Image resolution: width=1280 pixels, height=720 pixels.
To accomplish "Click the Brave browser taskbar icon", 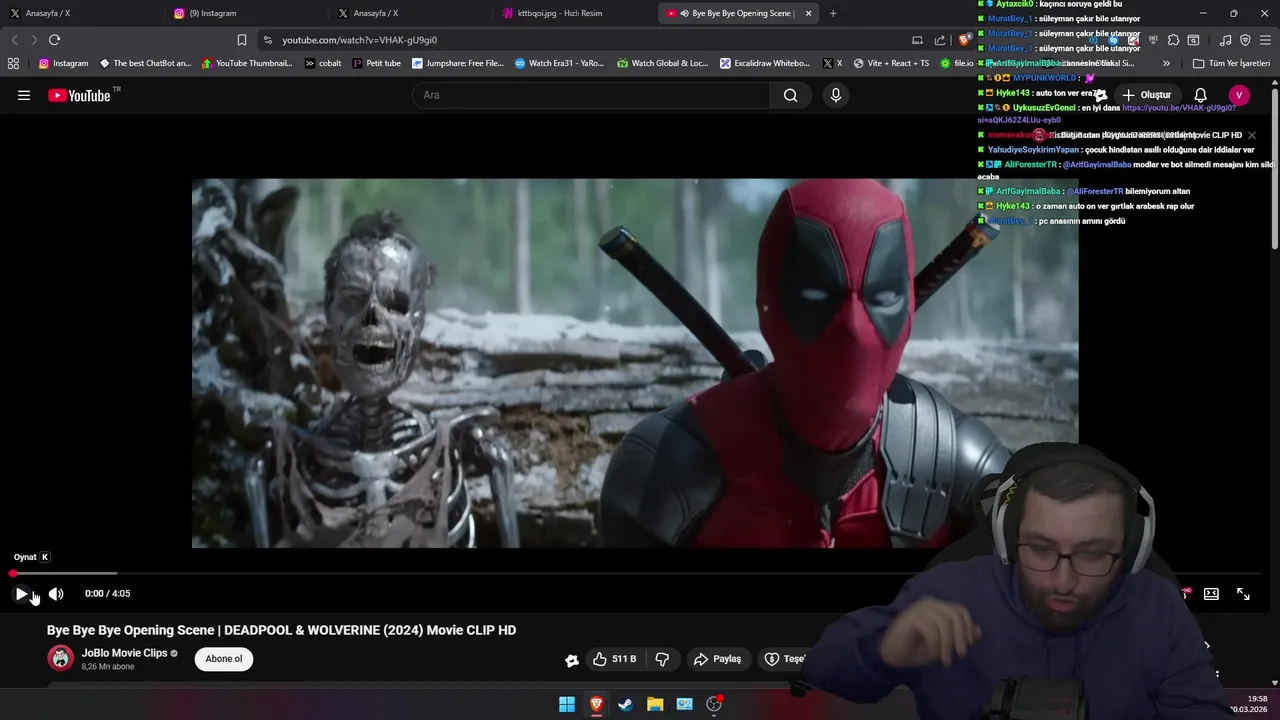I will [596, 704].
